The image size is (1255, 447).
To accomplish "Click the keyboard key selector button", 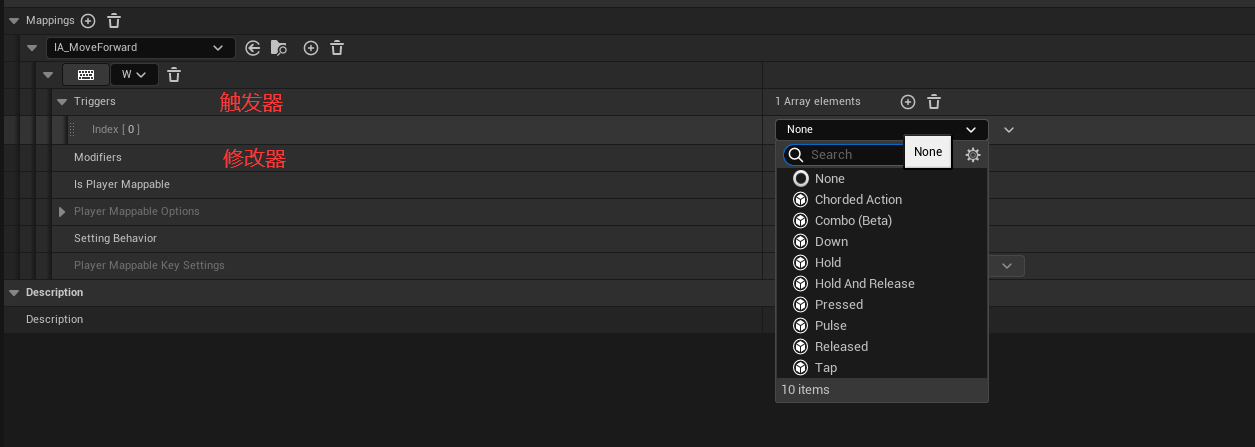I will (x=86, y=74).
